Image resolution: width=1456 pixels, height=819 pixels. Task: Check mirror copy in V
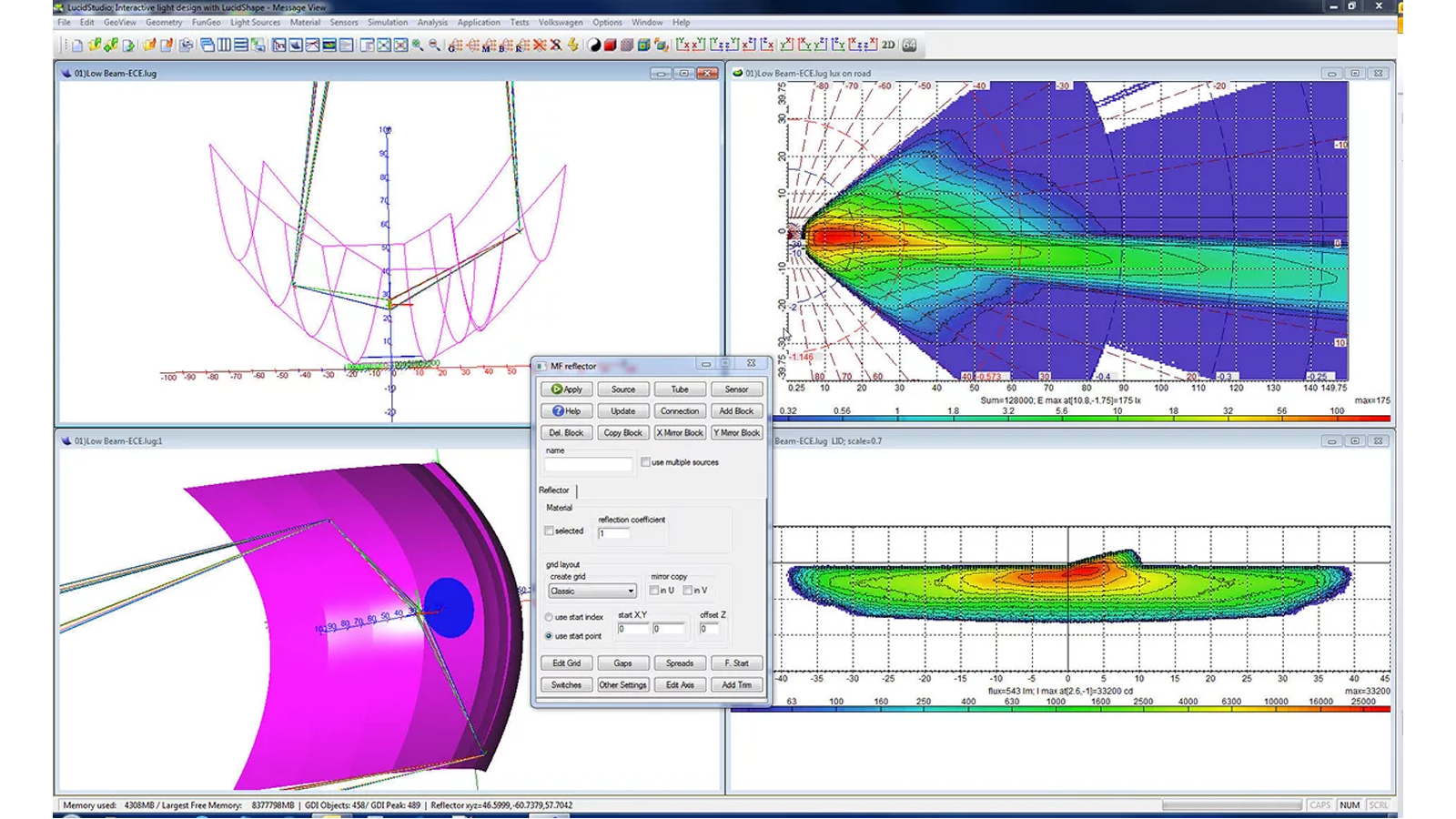click(x=687, y=591)
